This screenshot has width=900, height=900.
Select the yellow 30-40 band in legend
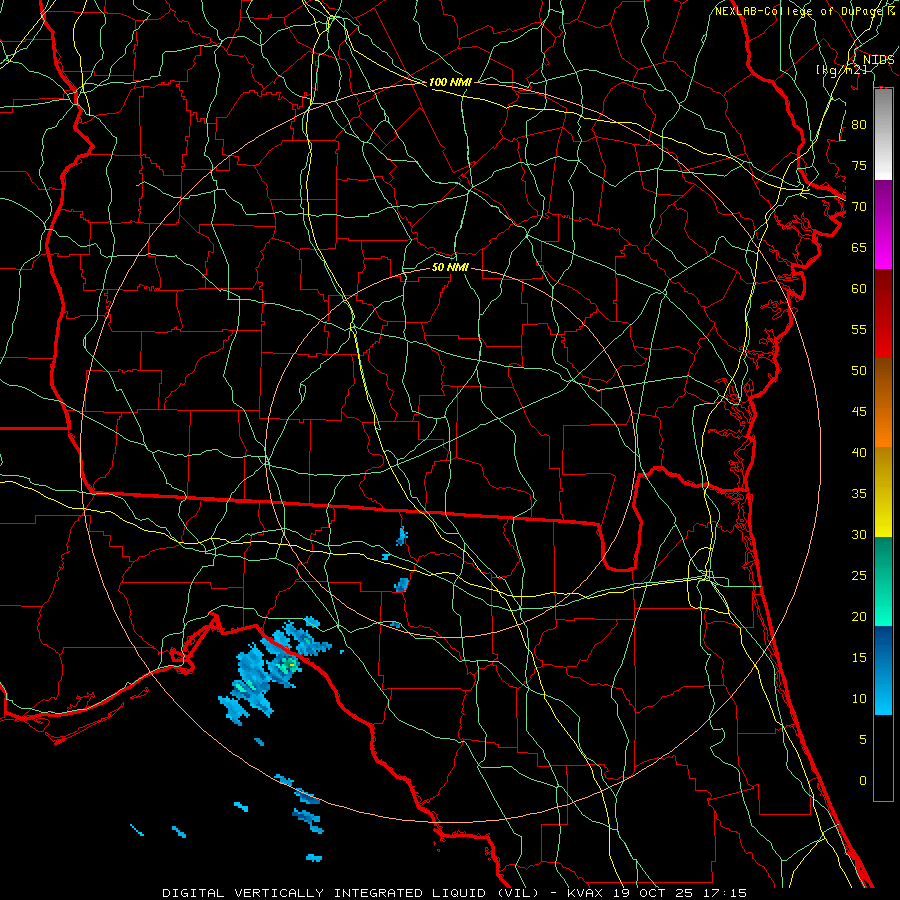(883, 492)
